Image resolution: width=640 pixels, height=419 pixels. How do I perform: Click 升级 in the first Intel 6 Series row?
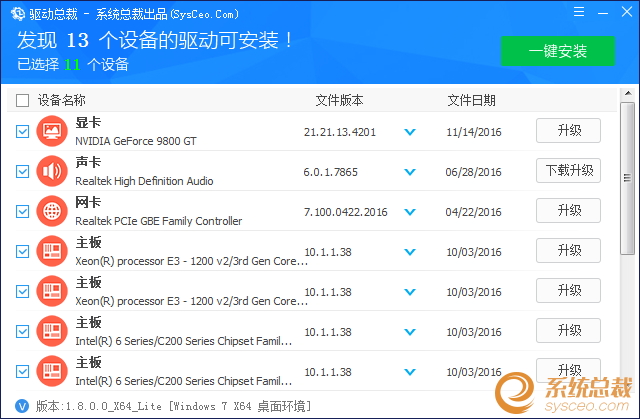(568, 330)
